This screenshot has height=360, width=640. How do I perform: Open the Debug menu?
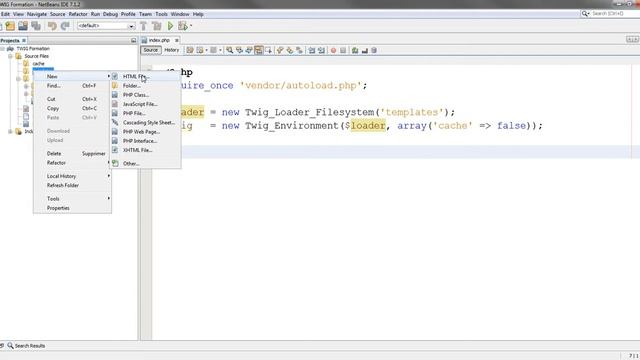click(110, 14)
